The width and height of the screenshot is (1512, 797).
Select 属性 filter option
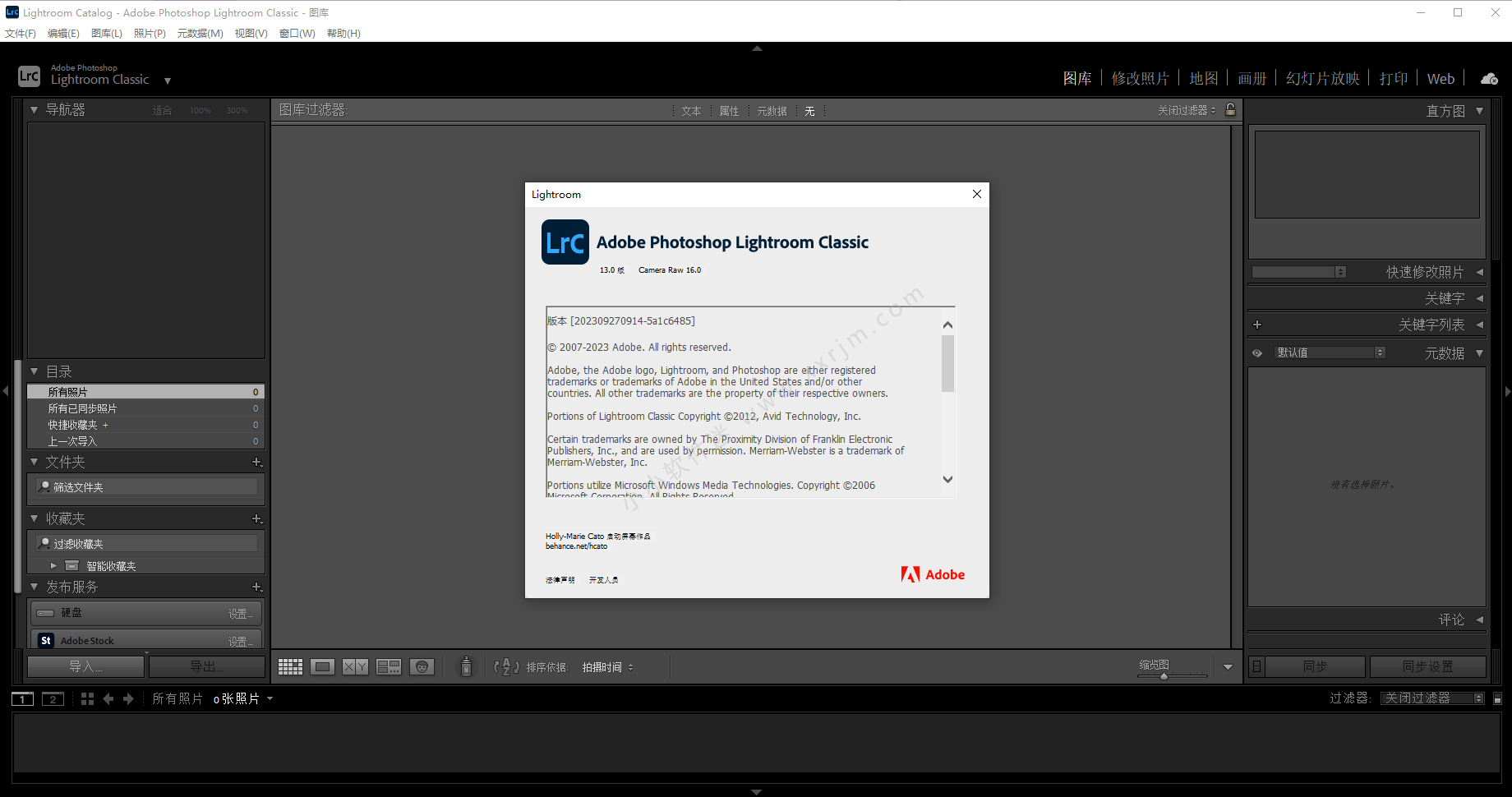pyautogui.click(x=729, y=111)
